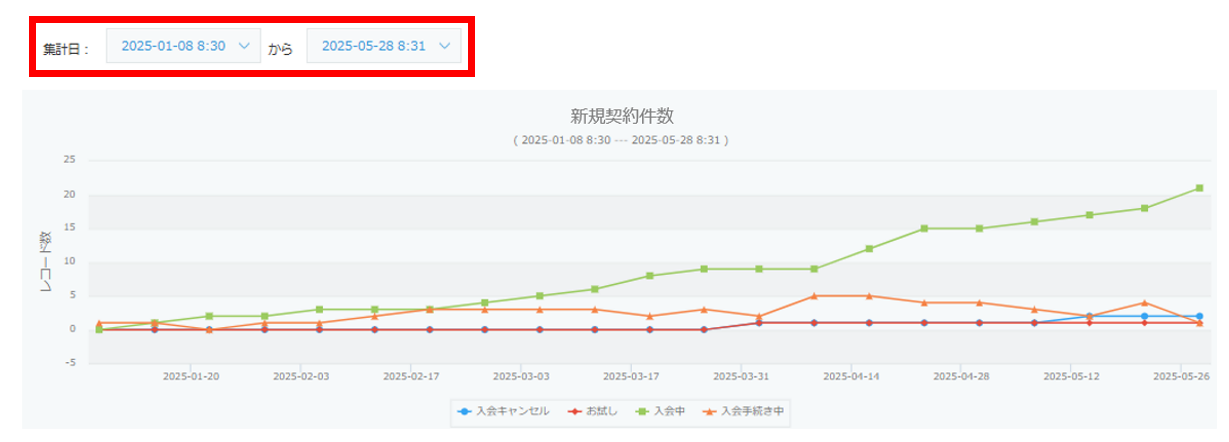Click y-axis value -5
This screenshot has height=442, width=1229.
70,363
